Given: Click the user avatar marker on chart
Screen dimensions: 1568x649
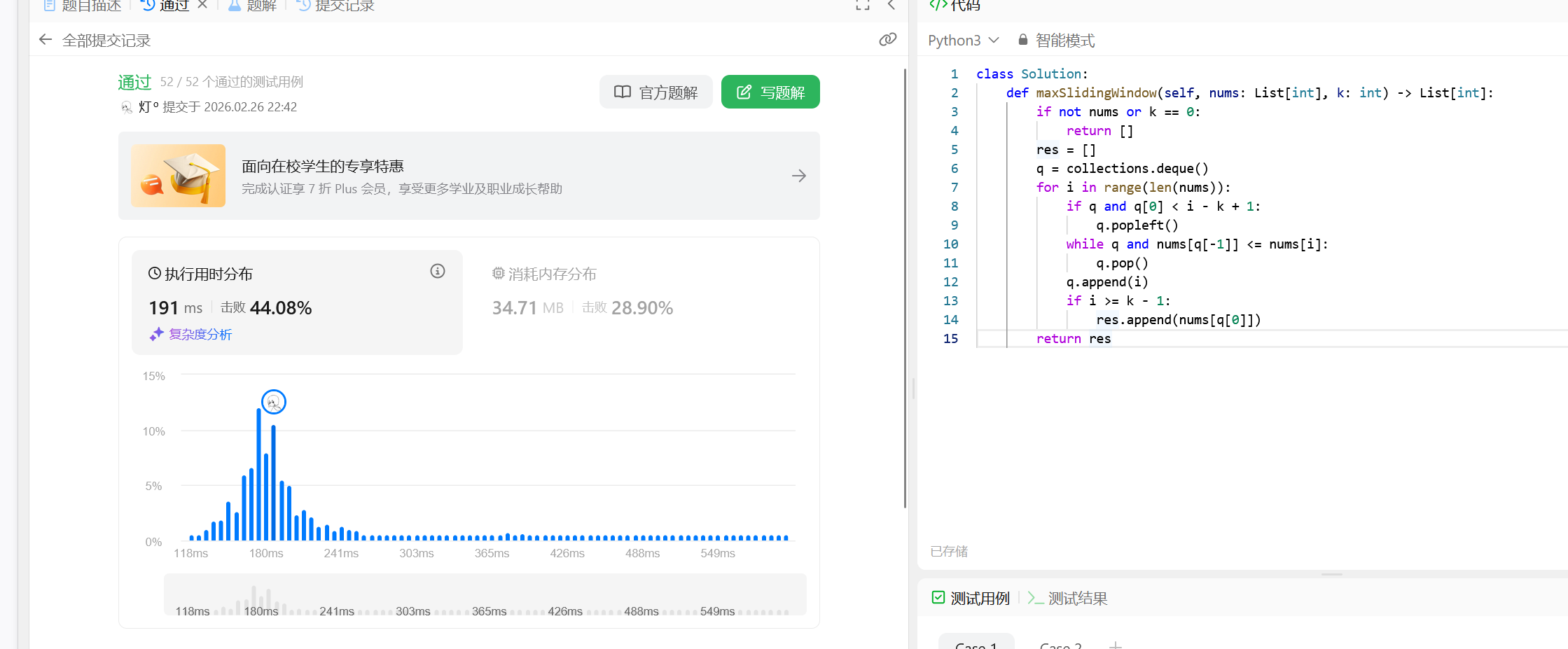Looking at the screenshot, I should 274,402.
